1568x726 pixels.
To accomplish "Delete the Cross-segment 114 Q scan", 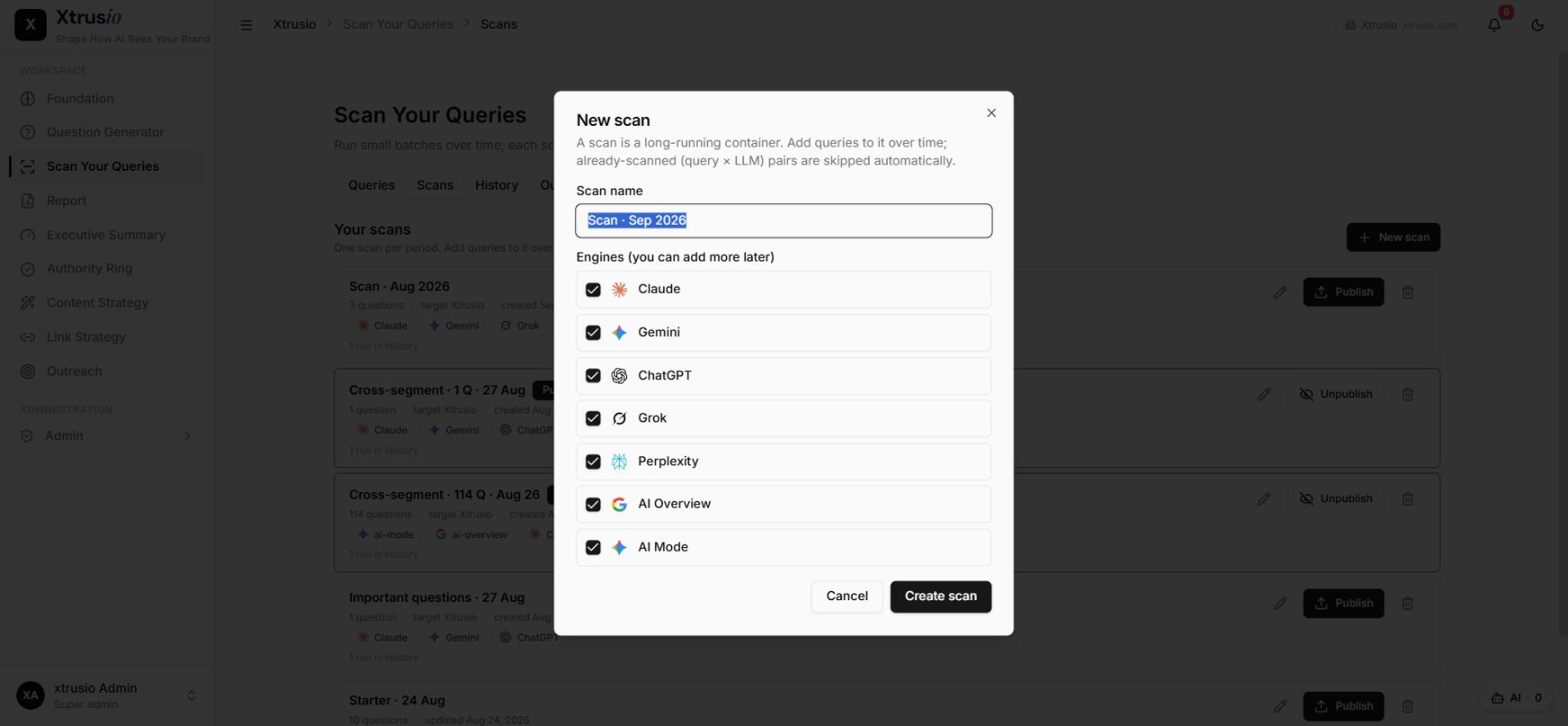I will click(1408, 499).
